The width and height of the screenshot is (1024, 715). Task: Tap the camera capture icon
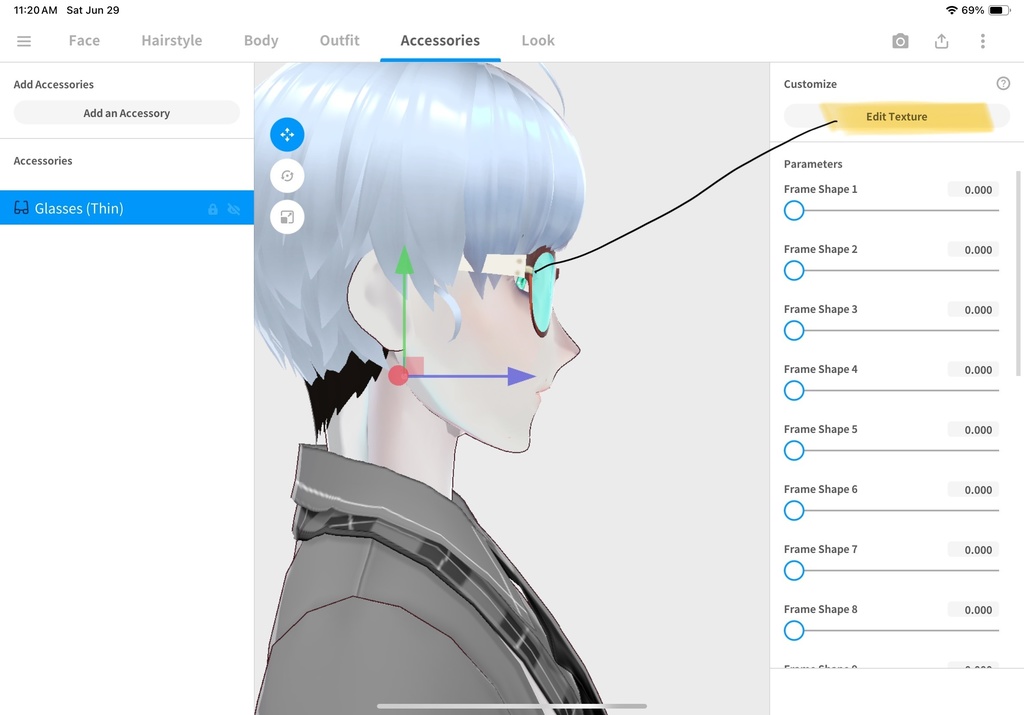coord(900,41)
